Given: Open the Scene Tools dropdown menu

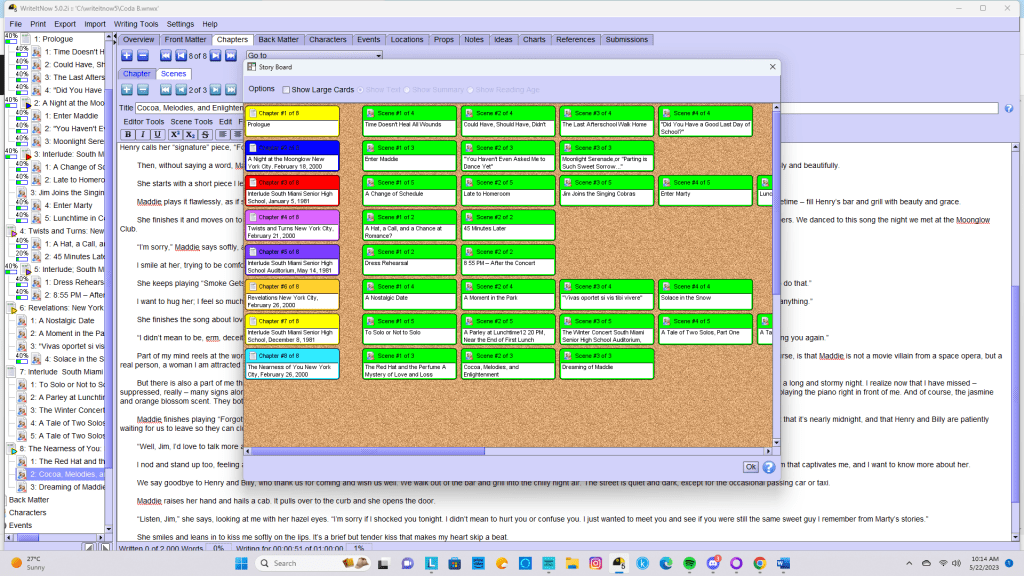Looking at the screenshot, I should tap(191, 121).
